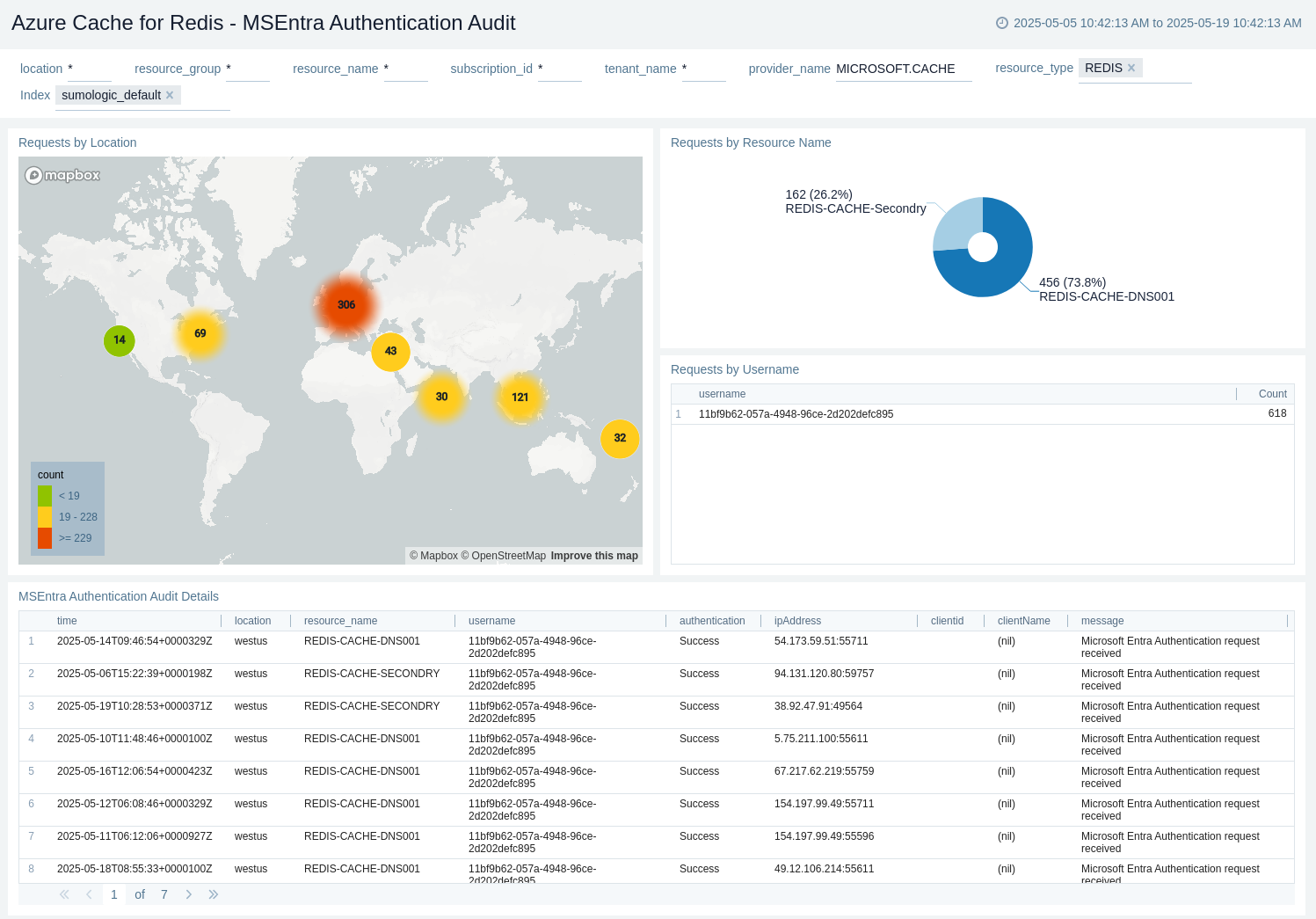Sort details table by clientName column
This screenshot has height=919, width=1316.
click(x=1023, y=621)
